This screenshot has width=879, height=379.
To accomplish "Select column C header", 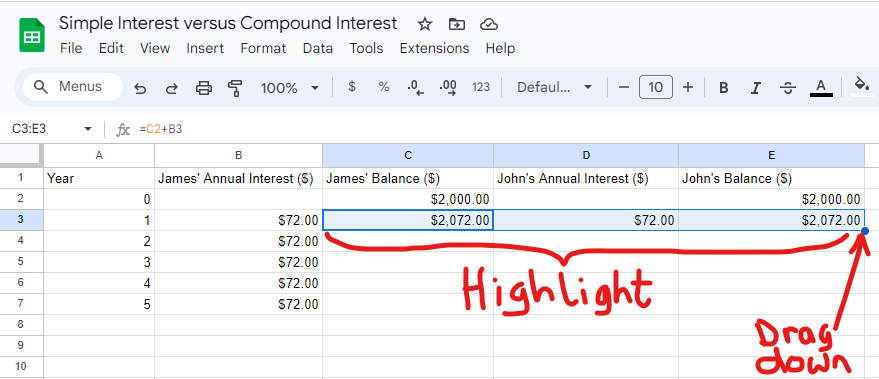I will 408,156.
